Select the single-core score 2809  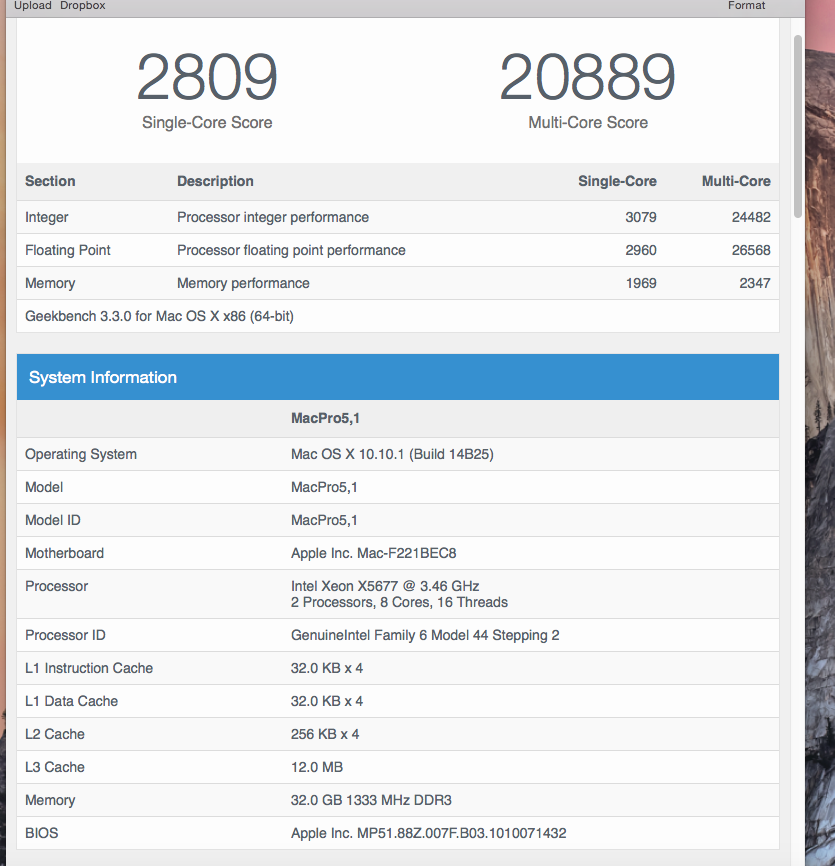(x=207, y=77)
